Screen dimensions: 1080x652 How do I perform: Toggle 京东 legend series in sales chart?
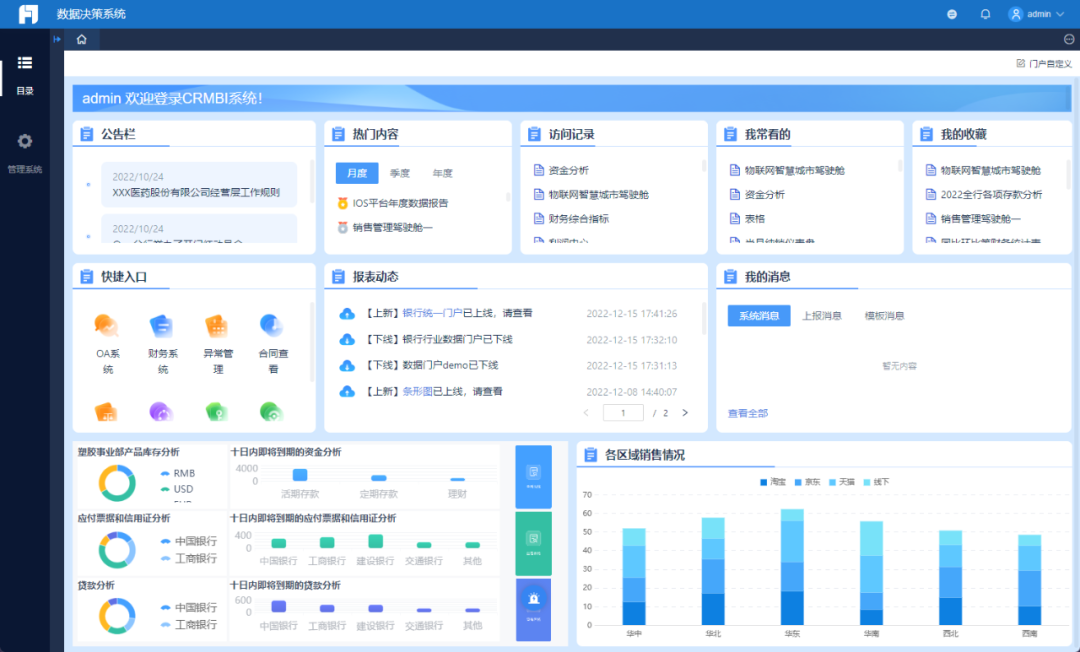pos(807,482)
